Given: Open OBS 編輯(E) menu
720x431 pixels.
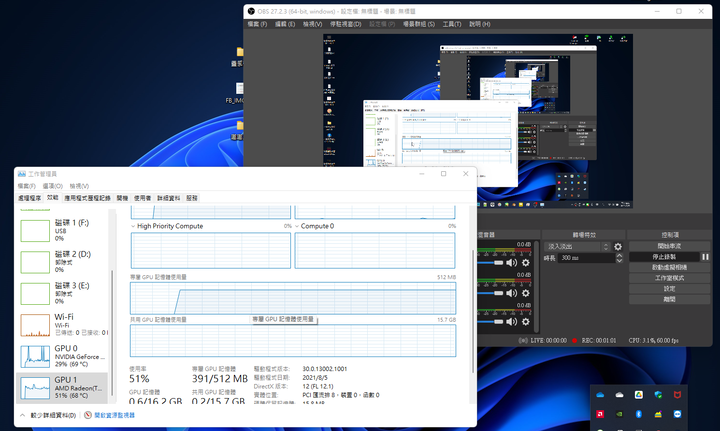Looking at the screenshot, I should point(285,24).
